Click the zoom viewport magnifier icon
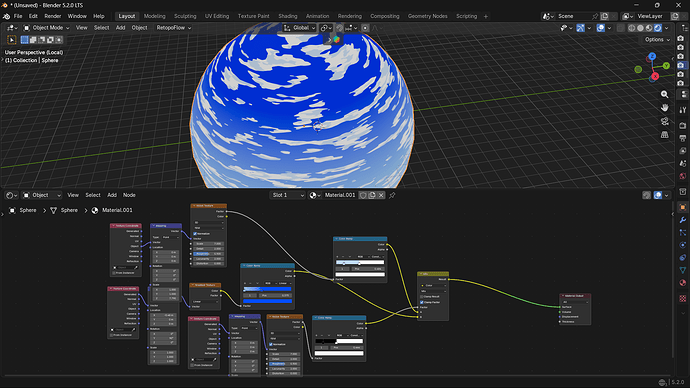This screenshot has width=690, height=388. [x=664, y=94]
